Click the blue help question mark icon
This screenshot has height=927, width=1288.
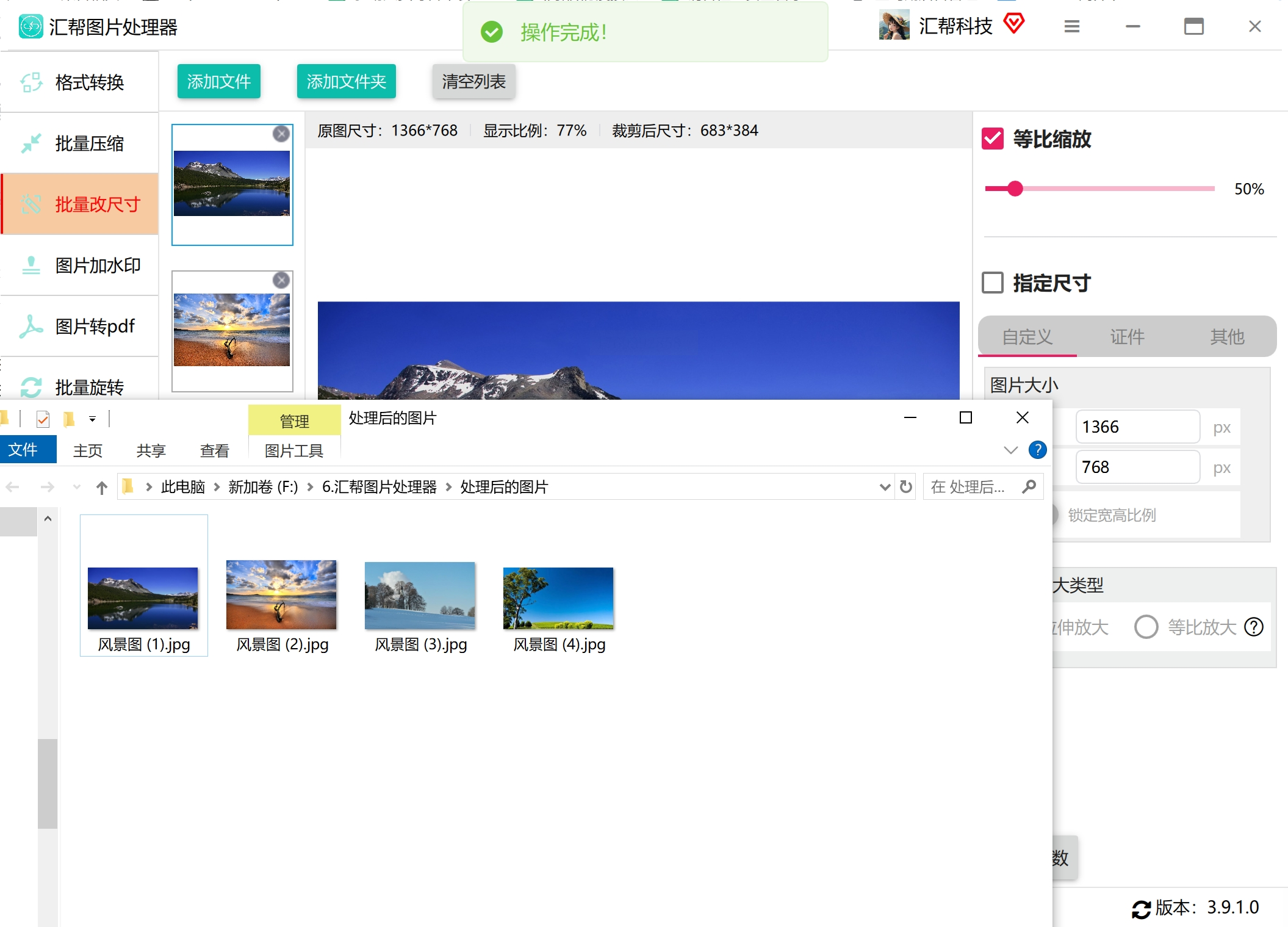click(x=1037, y=450)
